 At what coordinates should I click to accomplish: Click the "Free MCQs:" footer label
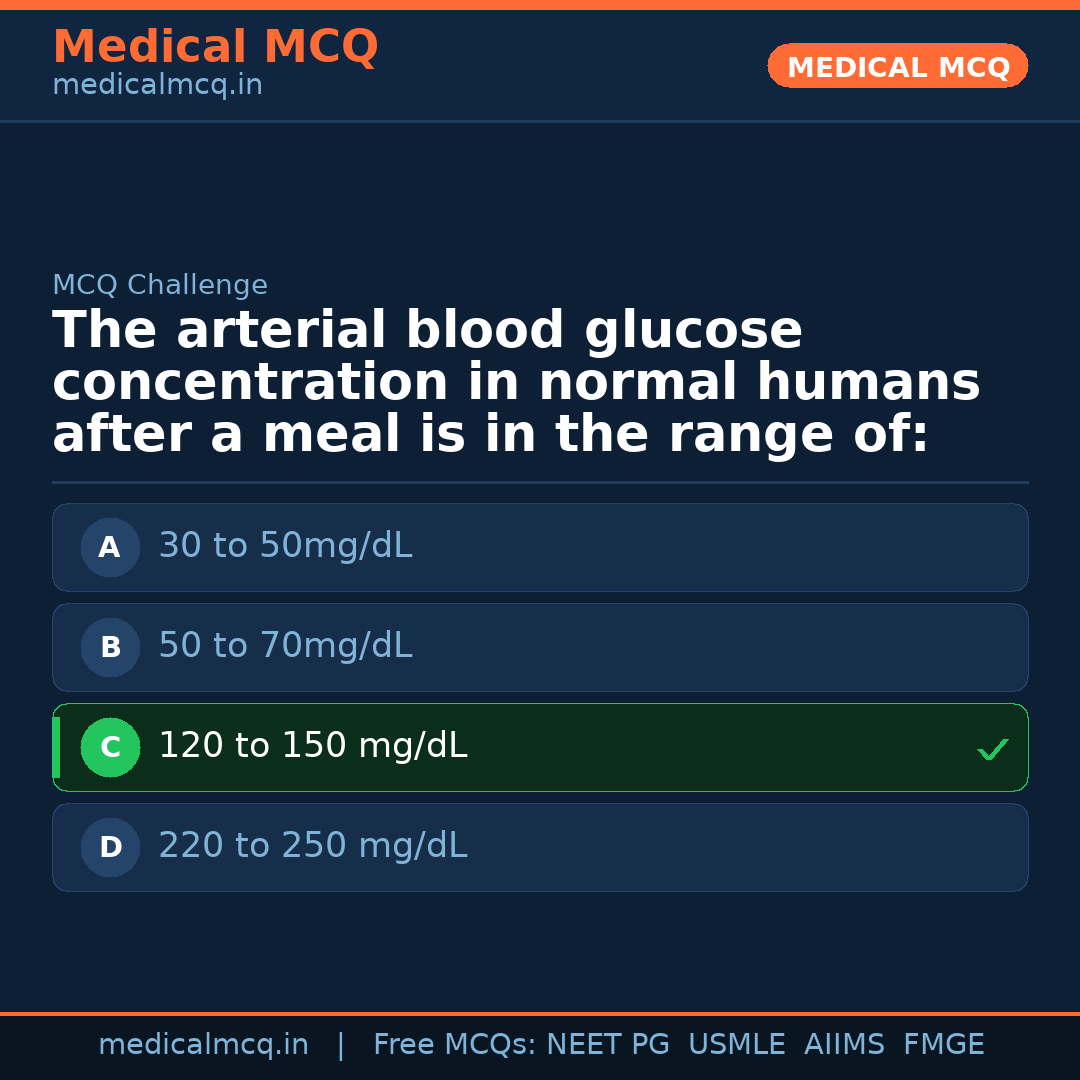click(x=455, y=1045)
